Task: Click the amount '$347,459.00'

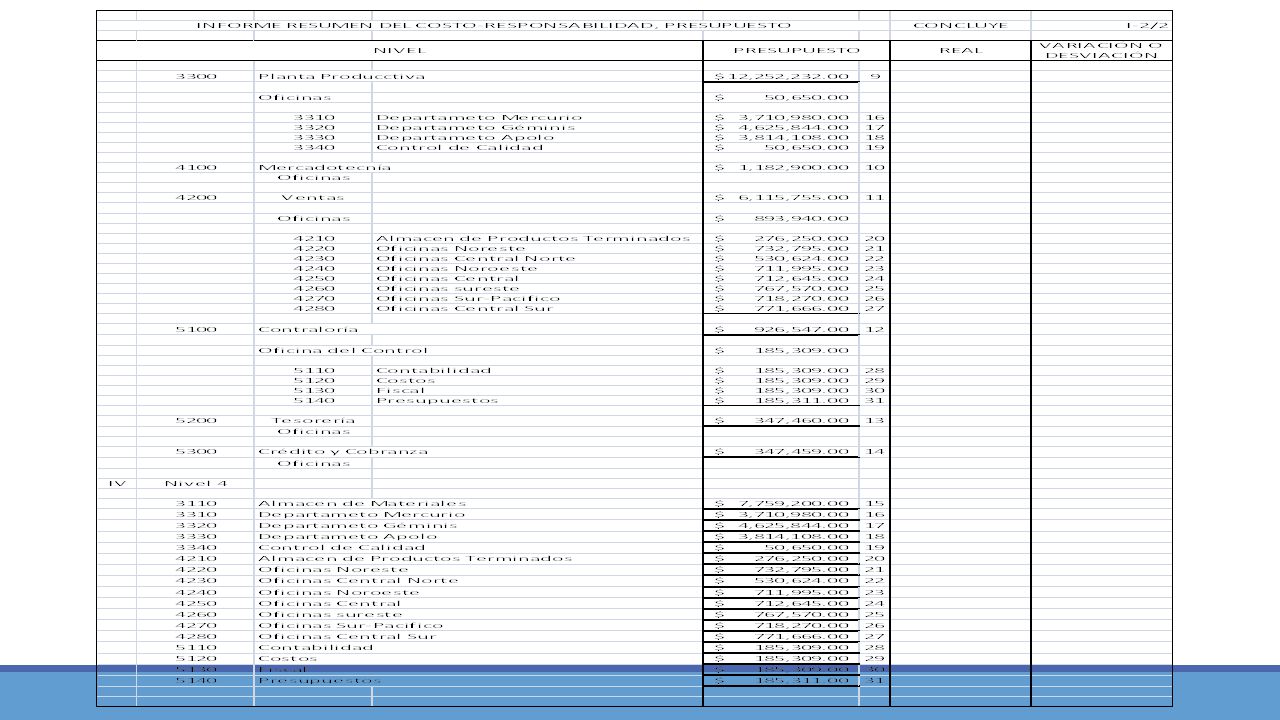Action: pos(782,451)
